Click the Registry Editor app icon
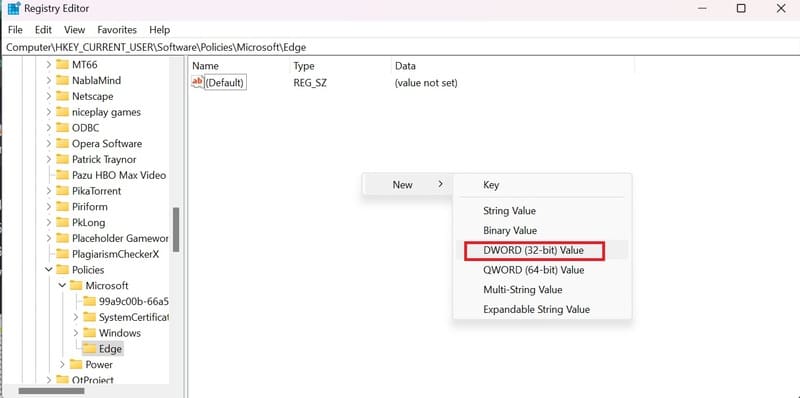 [14, 9]
